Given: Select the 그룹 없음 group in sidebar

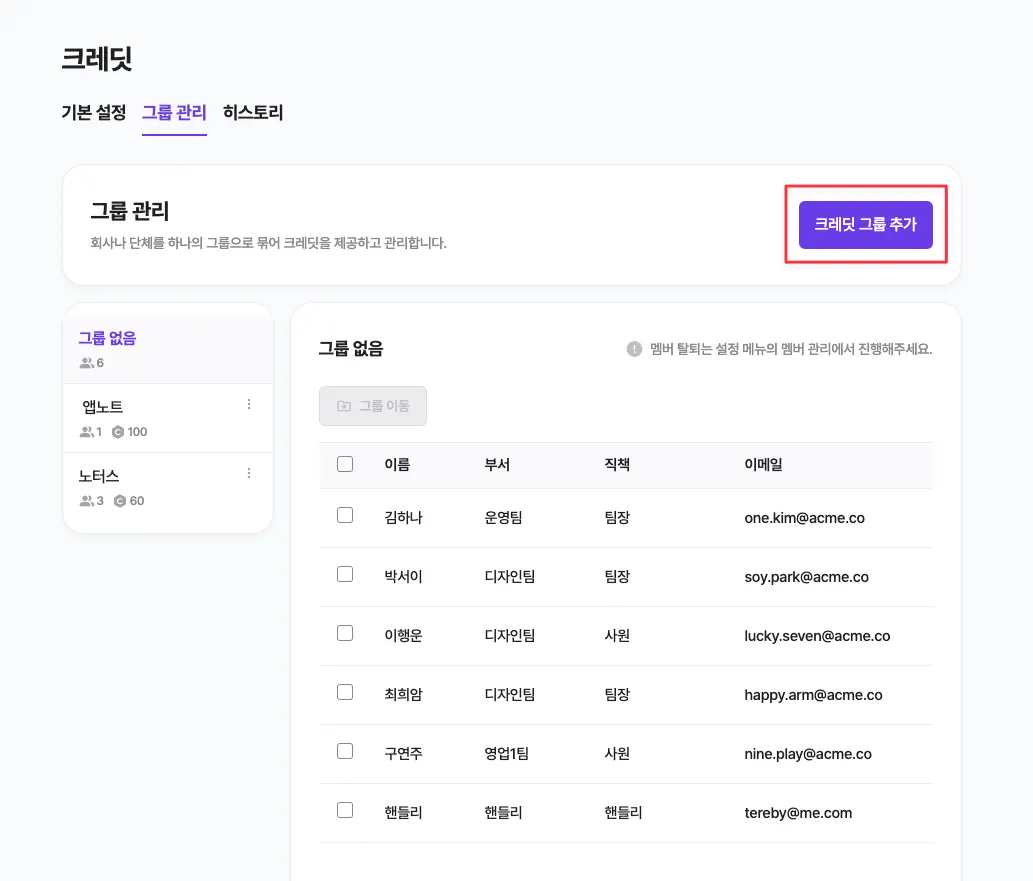Looking at the screenshot, I should point(107,339).
